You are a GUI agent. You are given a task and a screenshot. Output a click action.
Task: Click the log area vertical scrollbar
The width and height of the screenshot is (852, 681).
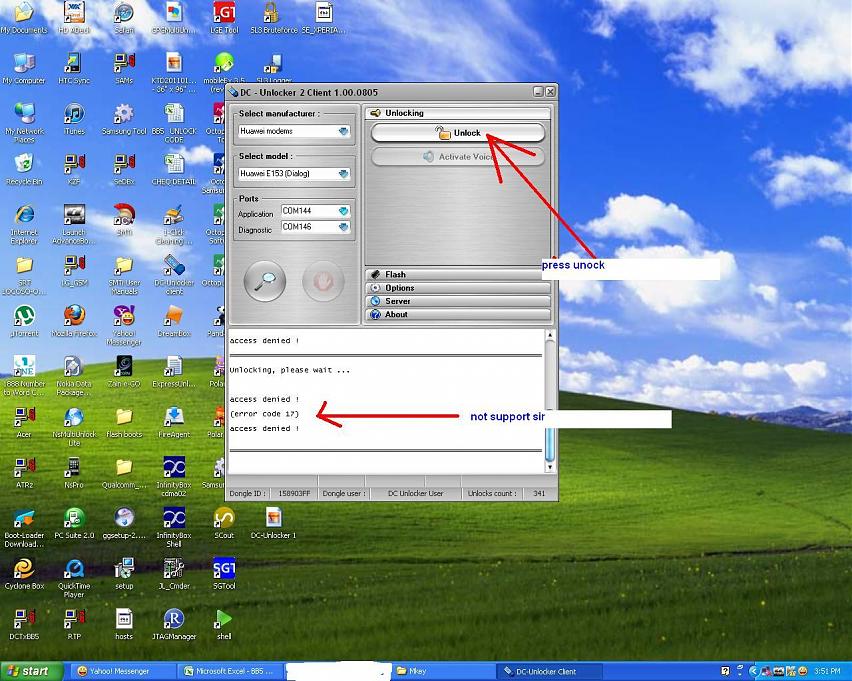[x=549, y=400]
